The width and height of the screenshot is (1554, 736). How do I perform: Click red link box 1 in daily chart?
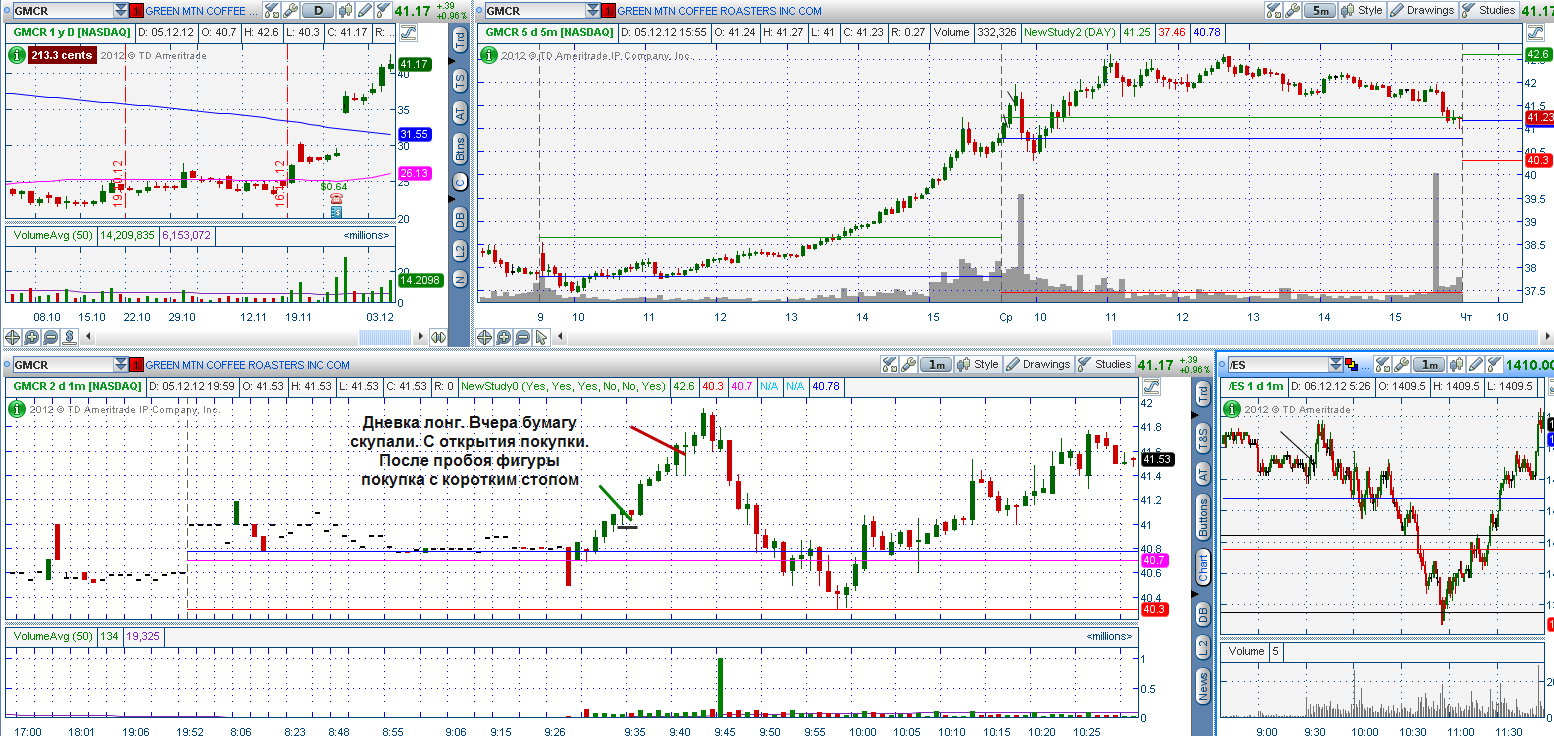135,11
